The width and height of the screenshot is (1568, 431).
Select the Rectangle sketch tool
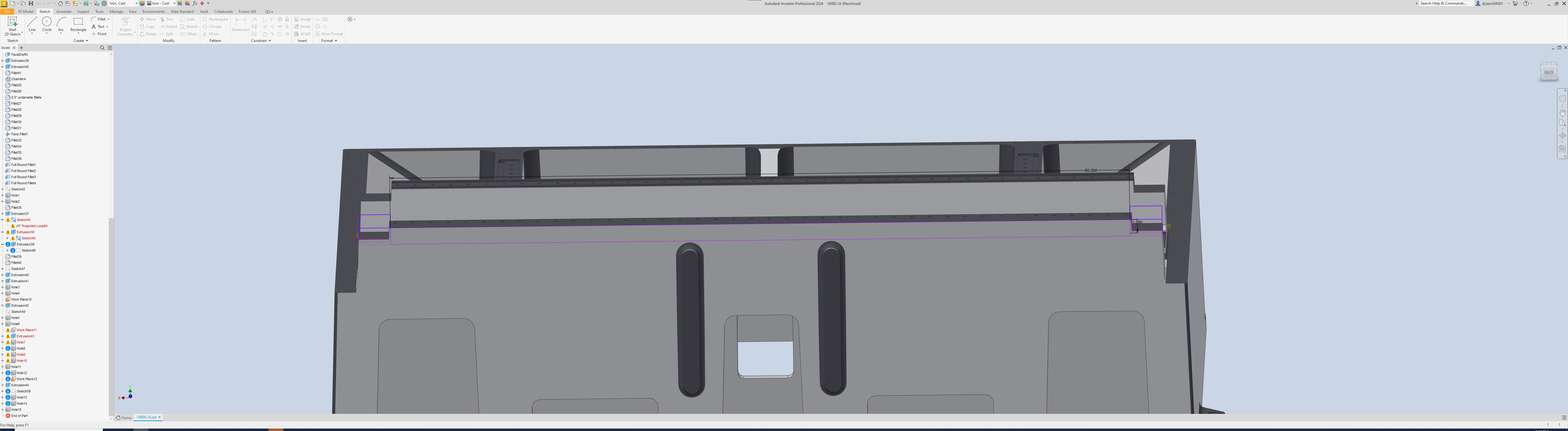tap(78, 24)
